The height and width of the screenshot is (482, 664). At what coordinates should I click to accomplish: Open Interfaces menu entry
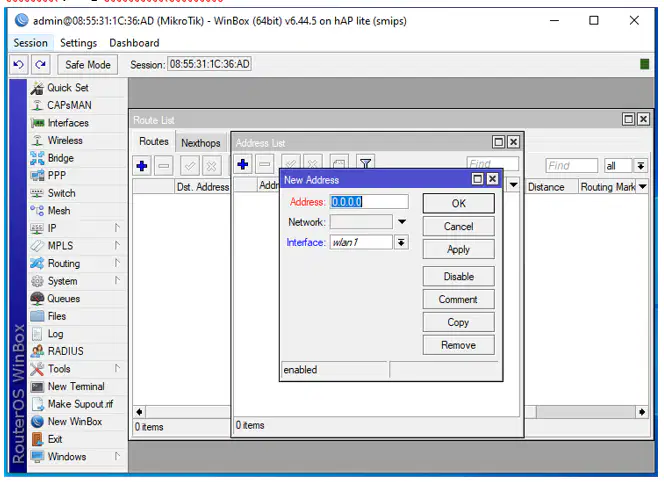tap(77, 123)
